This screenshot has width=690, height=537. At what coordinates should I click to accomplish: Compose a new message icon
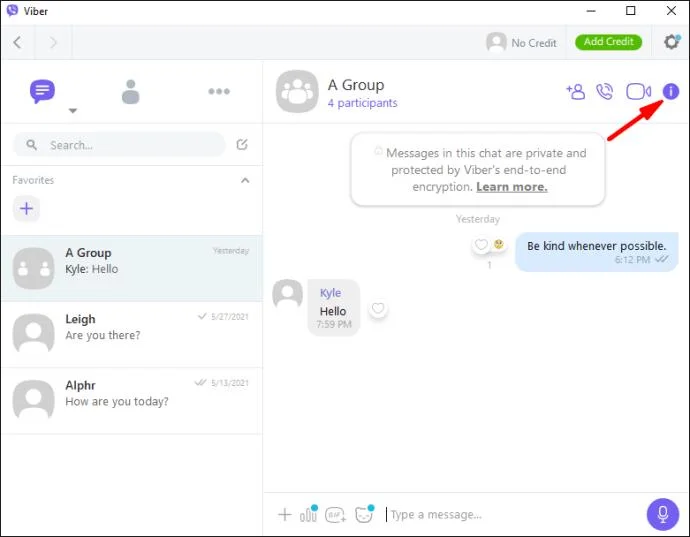(242, 144)
